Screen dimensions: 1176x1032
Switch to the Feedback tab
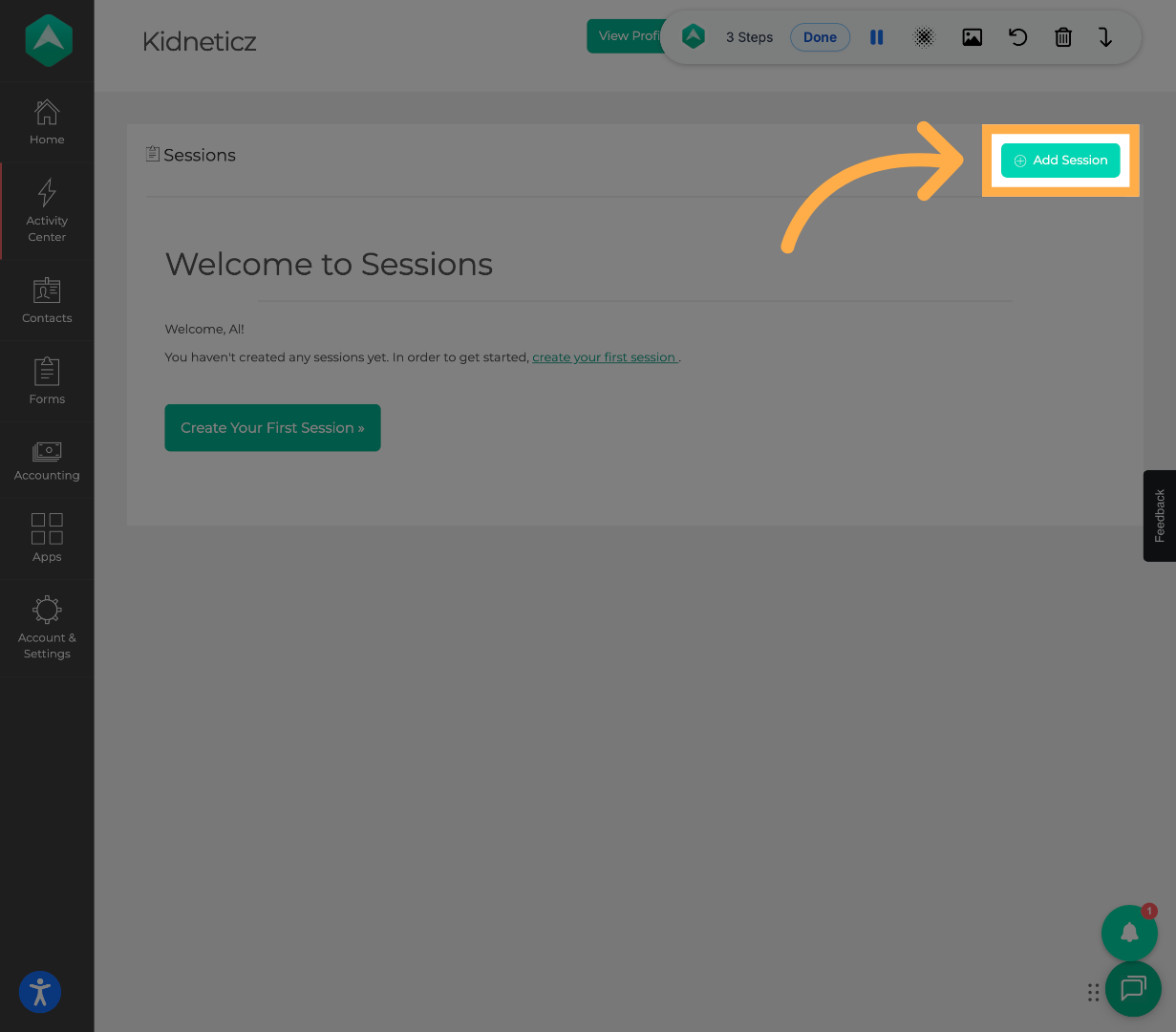click(1159, 516)
